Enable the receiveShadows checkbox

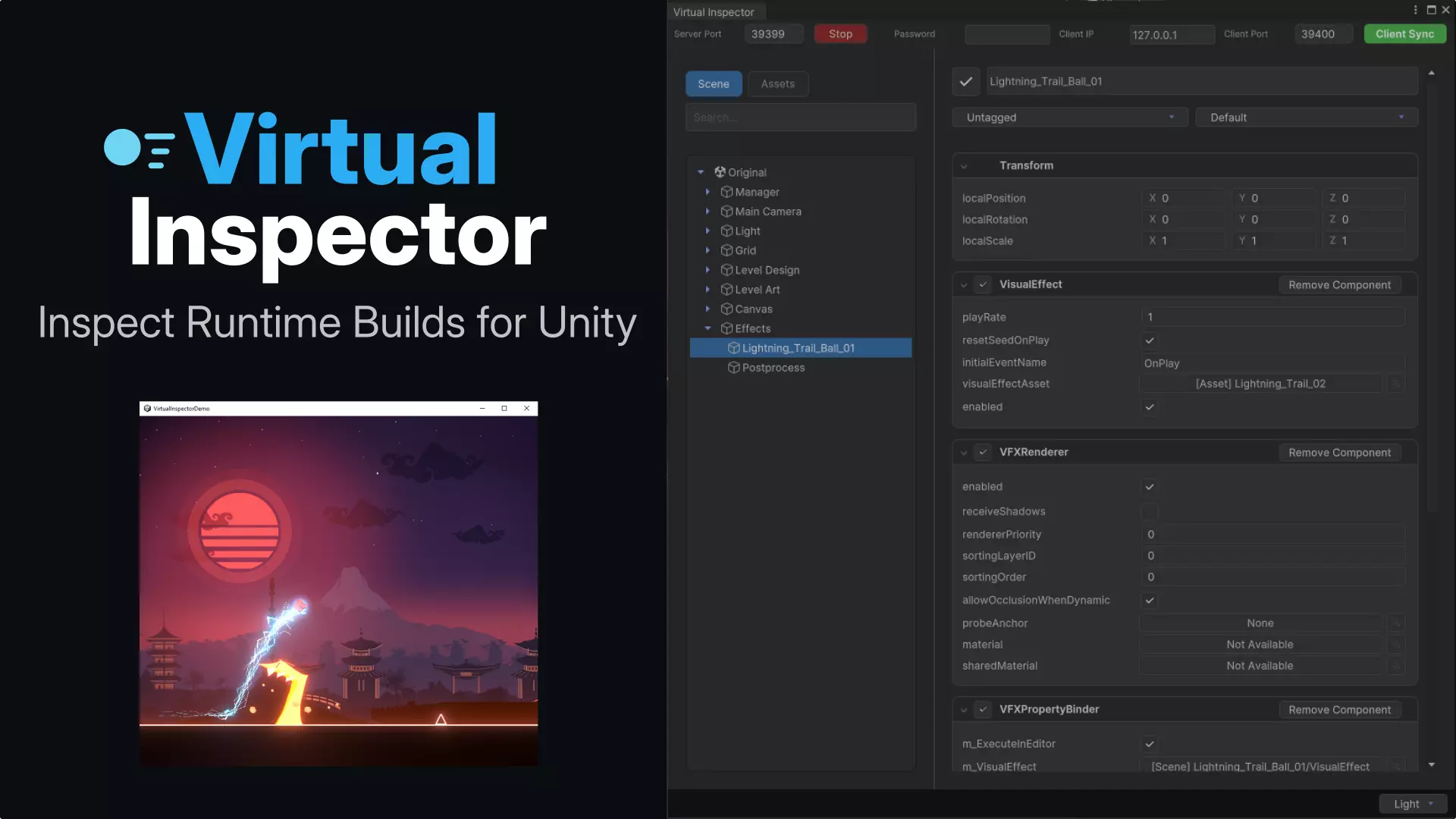point(1149,511)
